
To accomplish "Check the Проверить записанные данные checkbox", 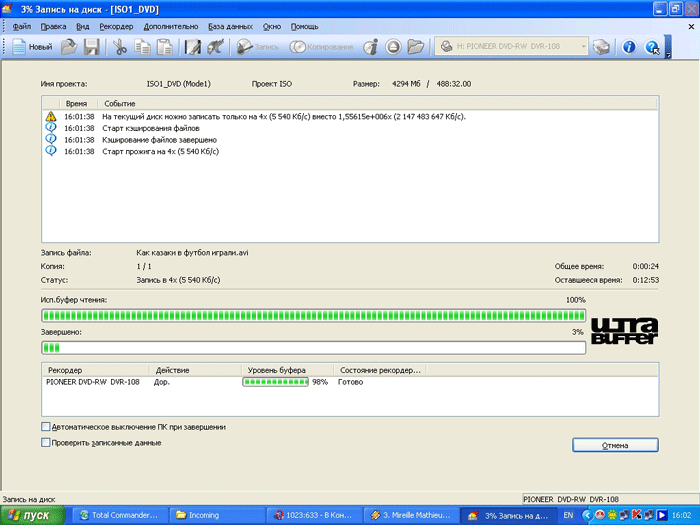I will point(46,442).
